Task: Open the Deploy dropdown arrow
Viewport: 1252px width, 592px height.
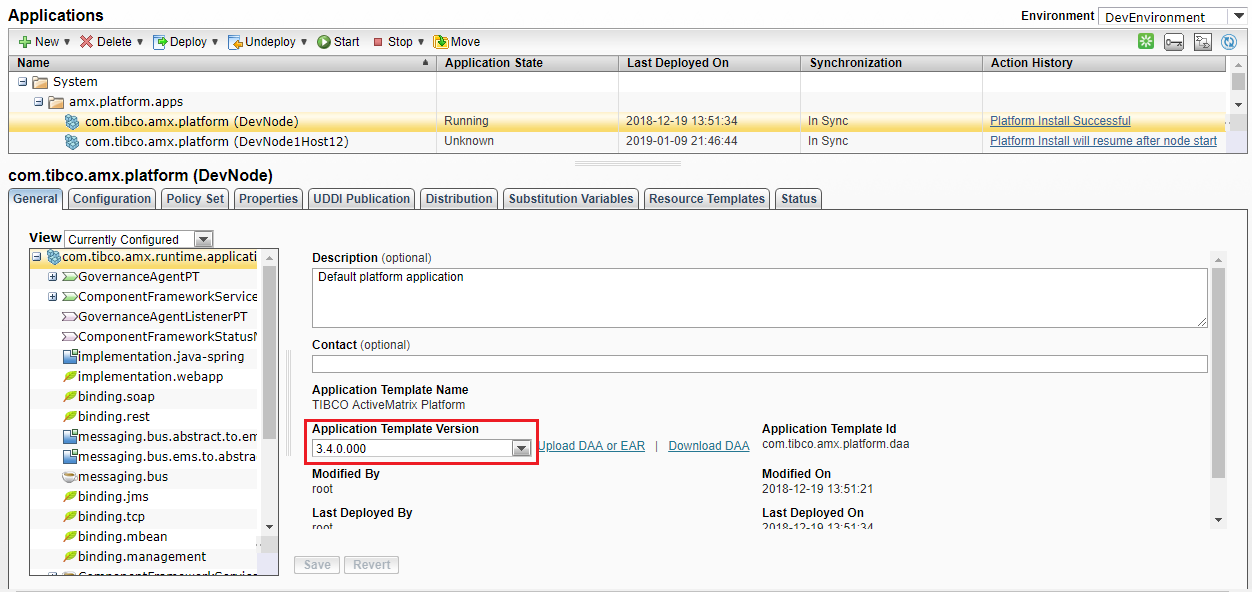Action: tap(215, 42)
